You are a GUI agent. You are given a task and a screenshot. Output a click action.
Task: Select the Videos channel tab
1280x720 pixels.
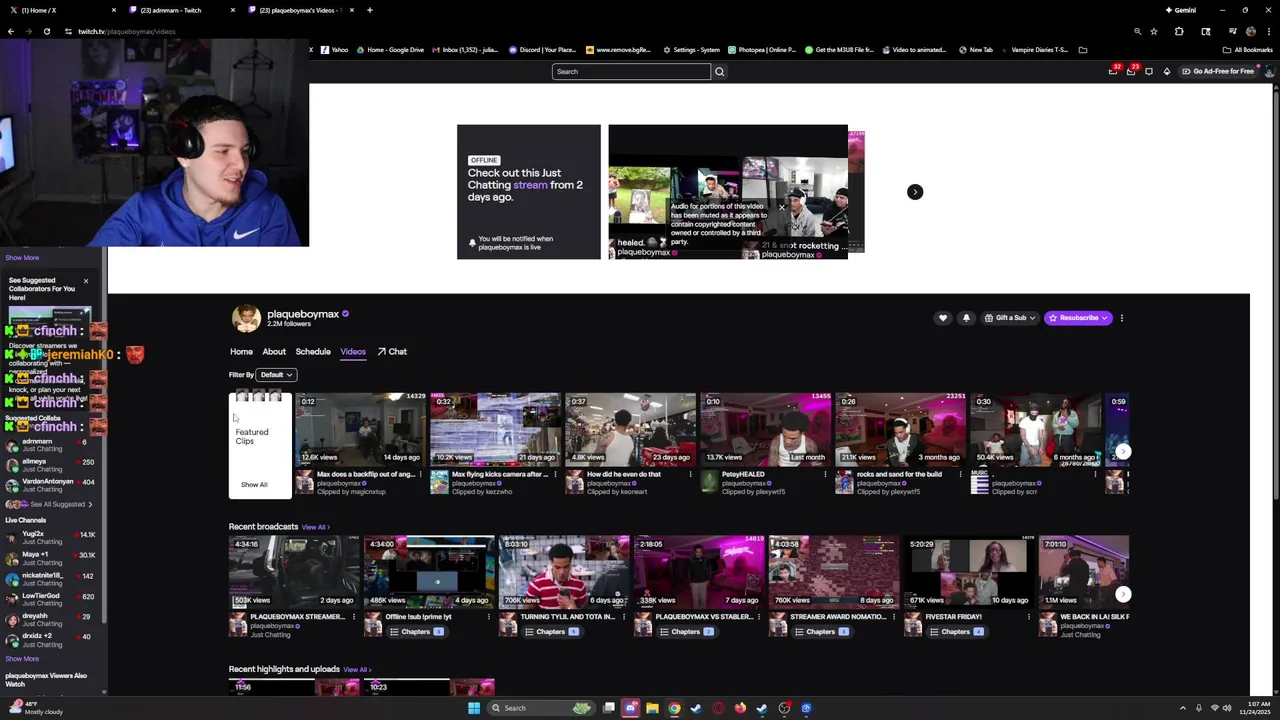[x=353, y=352]
